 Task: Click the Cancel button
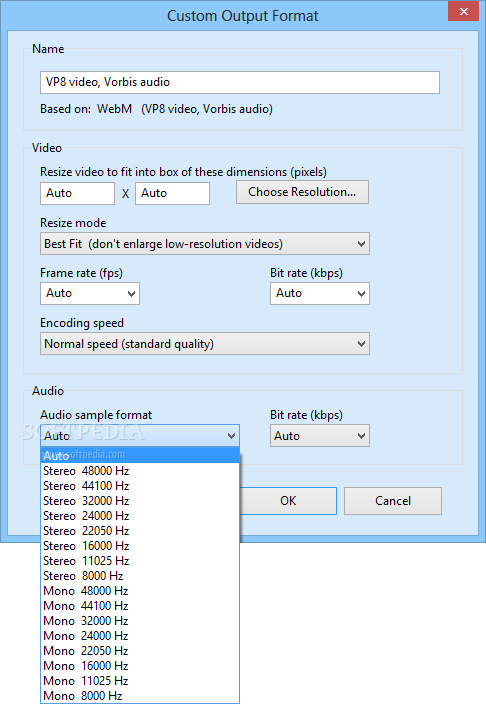pyautogui.click(x=393, y=501)
